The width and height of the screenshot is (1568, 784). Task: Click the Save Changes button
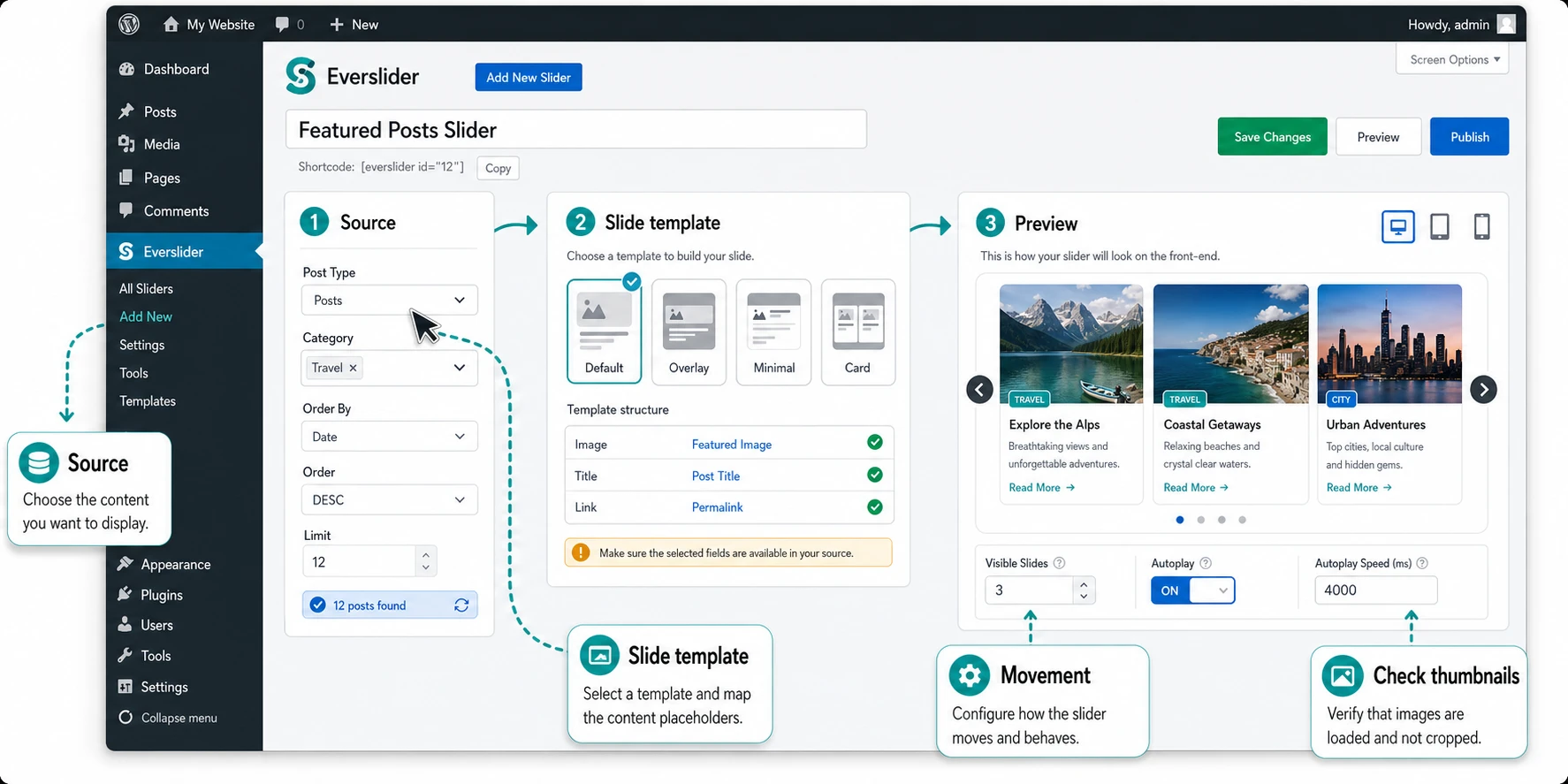(x=1272, y=136)
